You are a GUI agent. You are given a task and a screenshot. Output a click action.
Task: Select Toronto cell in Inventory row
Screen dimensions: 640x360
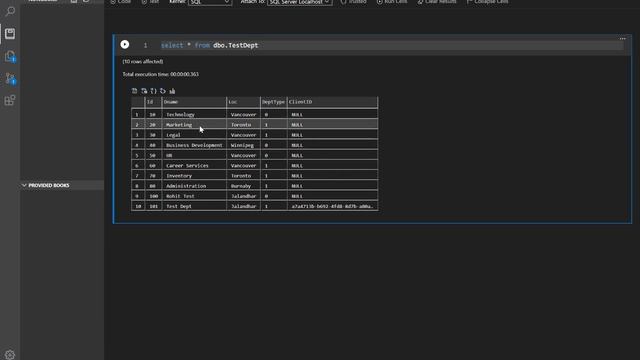[243, 176]
